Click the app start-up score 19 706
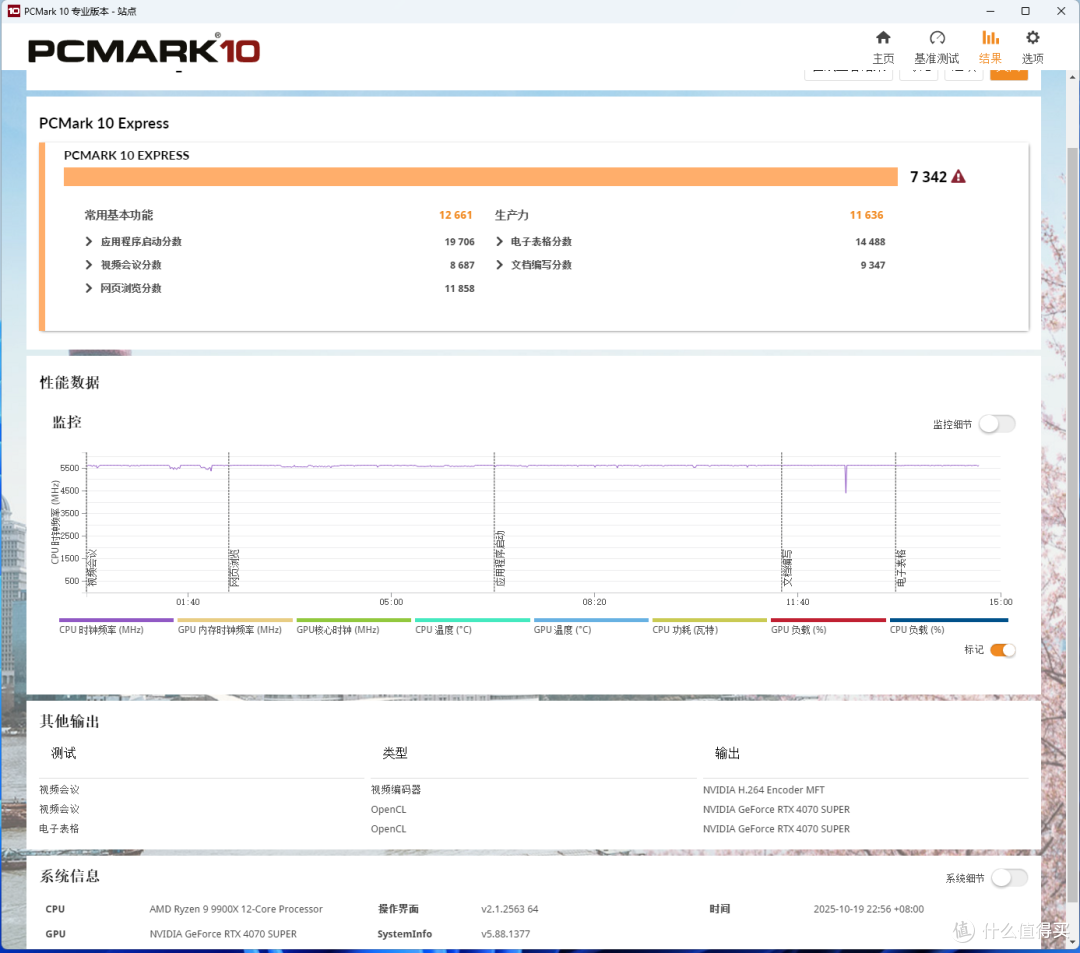 tap(459, 242)
